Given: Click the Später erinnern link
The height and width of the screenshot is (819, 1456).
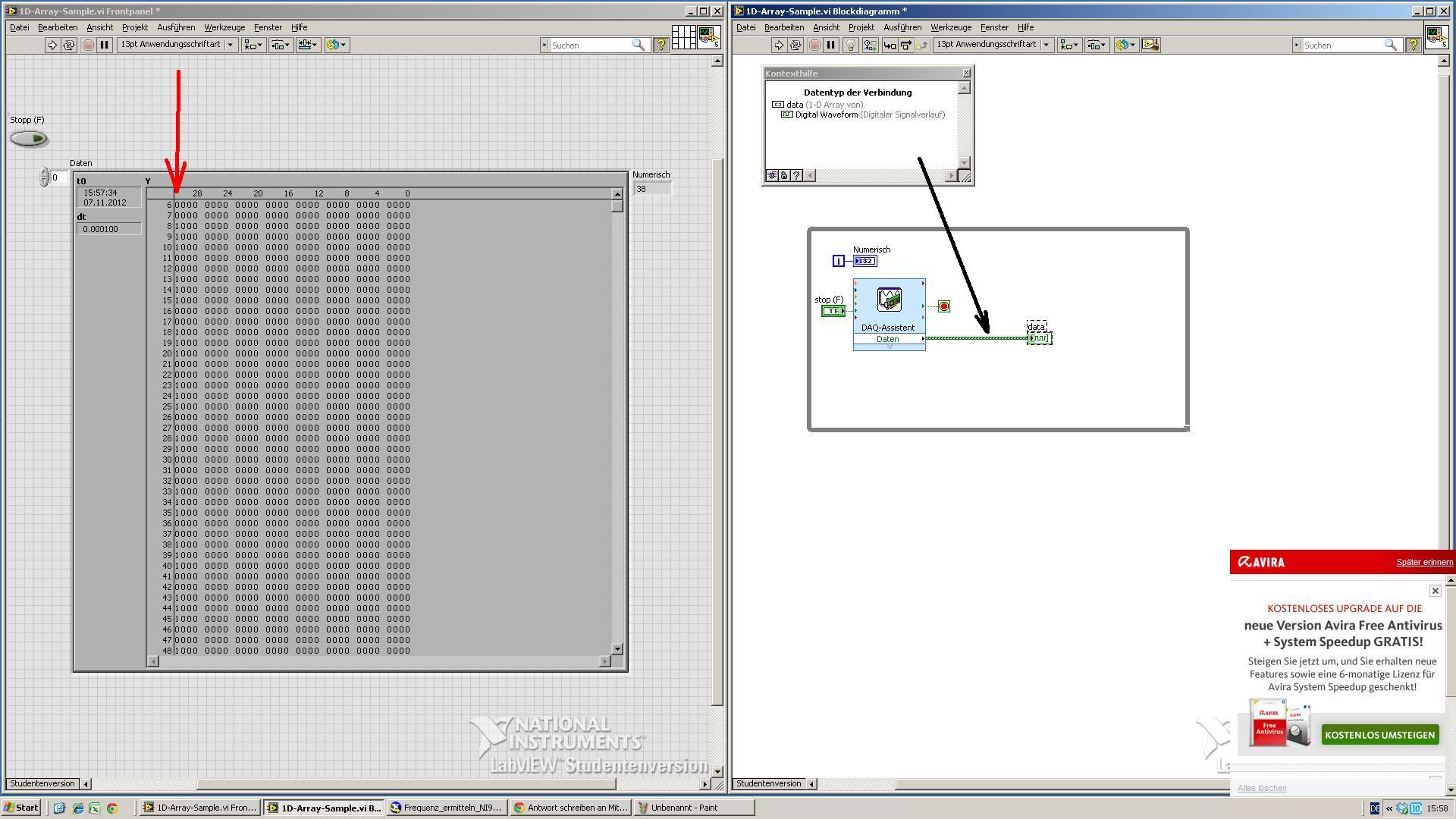Looking at the screenshot, I should click(x=1424, y=562).
